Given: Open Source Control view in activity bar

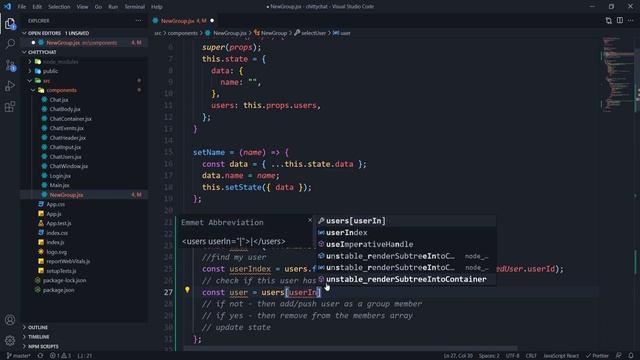Looking at the screenshot, I should pos(10,65).
